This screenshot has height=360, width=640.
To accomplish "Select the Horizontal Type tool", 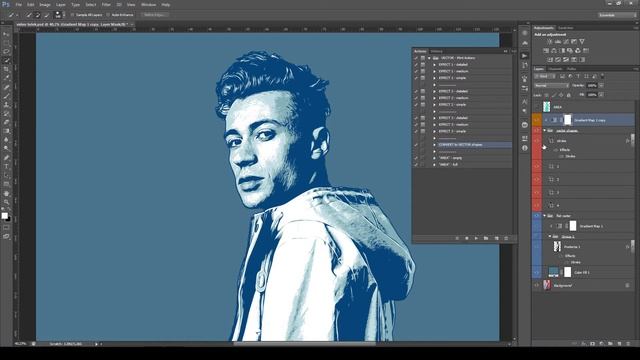I will pos(6,167).
